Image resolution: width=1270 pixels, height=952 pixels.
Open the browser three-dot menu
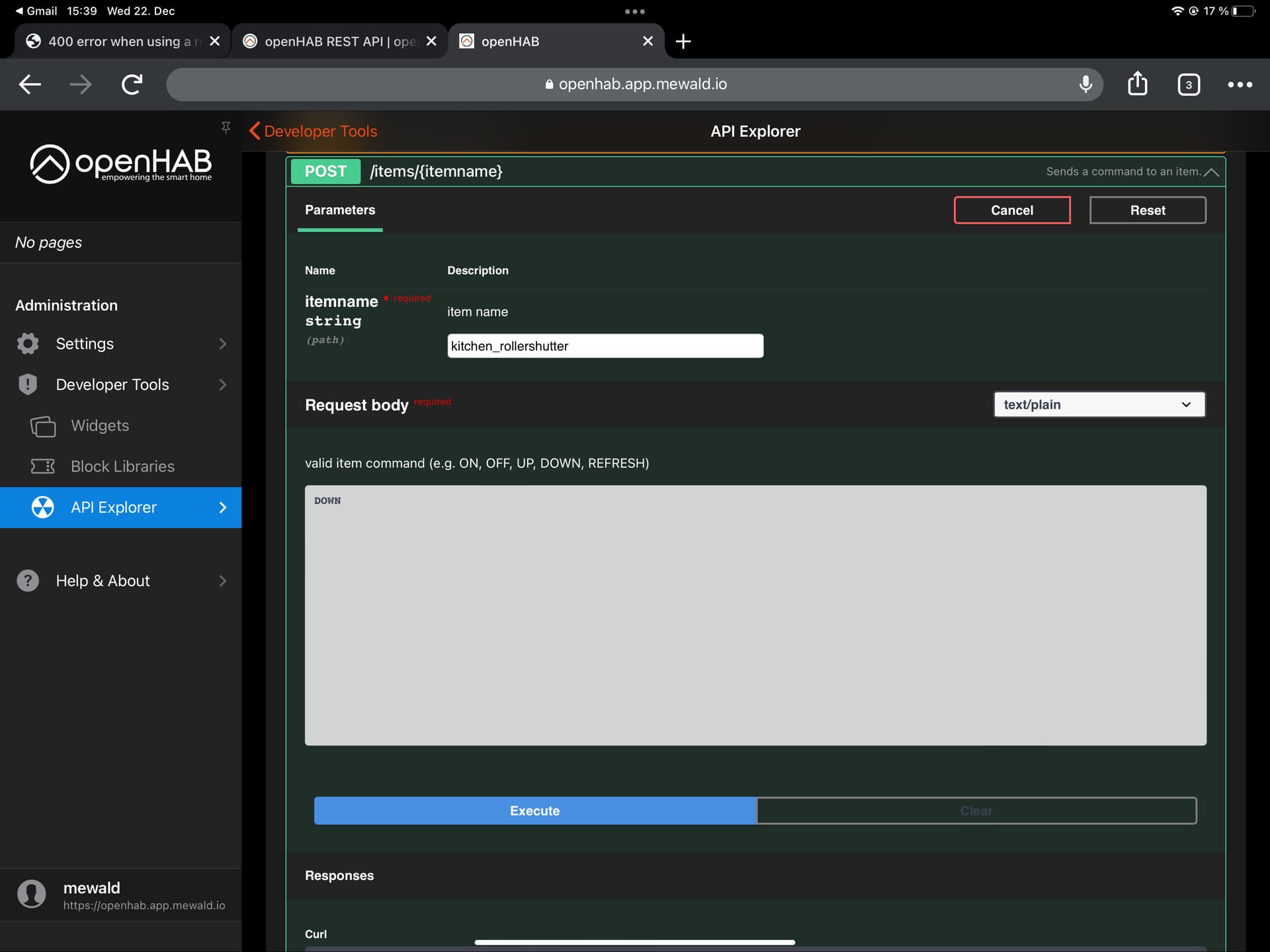tap(1240, 85)
